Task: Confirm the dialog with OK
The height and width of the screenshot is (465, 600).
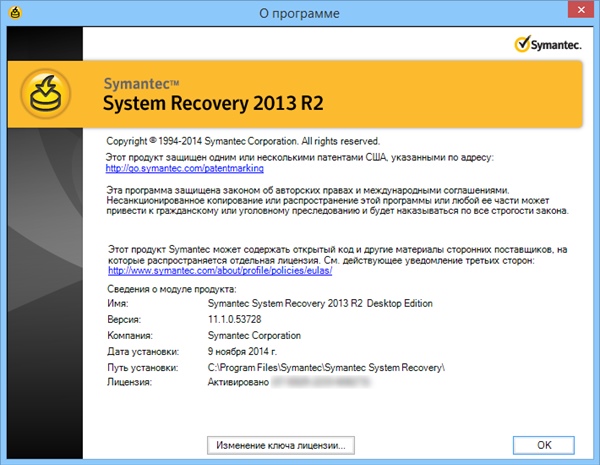Action: click(x=544, y=443)
